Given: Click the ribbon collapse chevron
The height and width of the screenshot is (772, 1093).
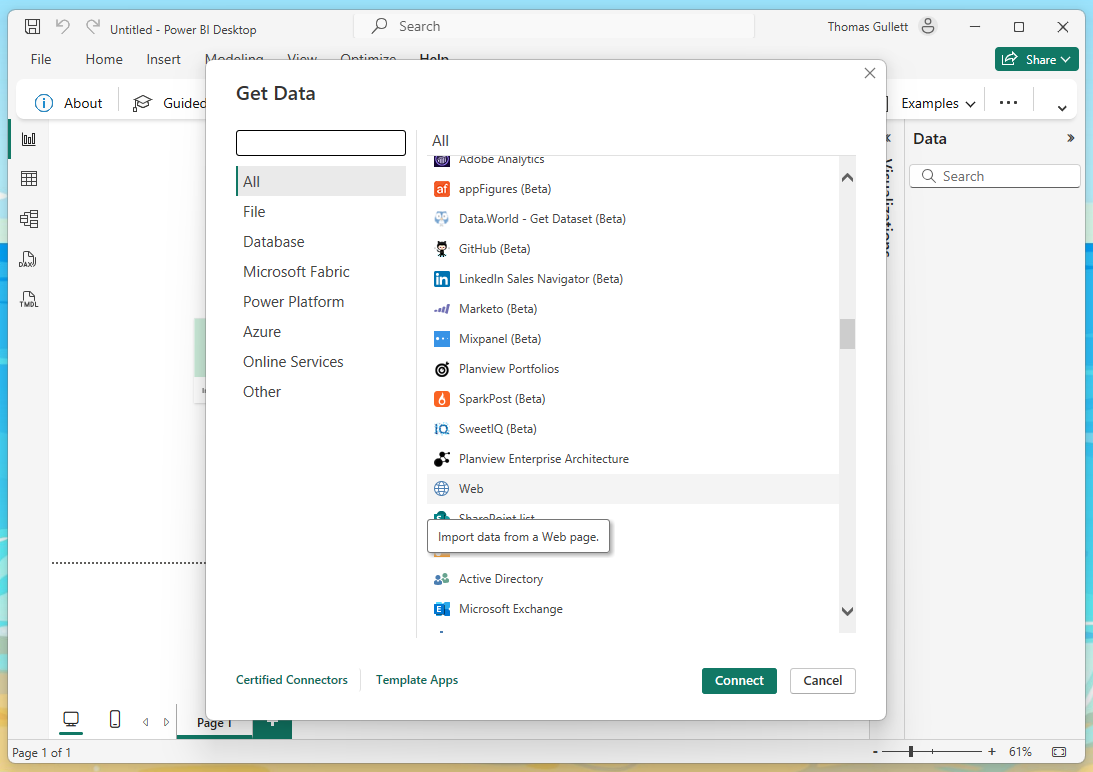Looking at the screenshot, I should (x=1062, y=108).
